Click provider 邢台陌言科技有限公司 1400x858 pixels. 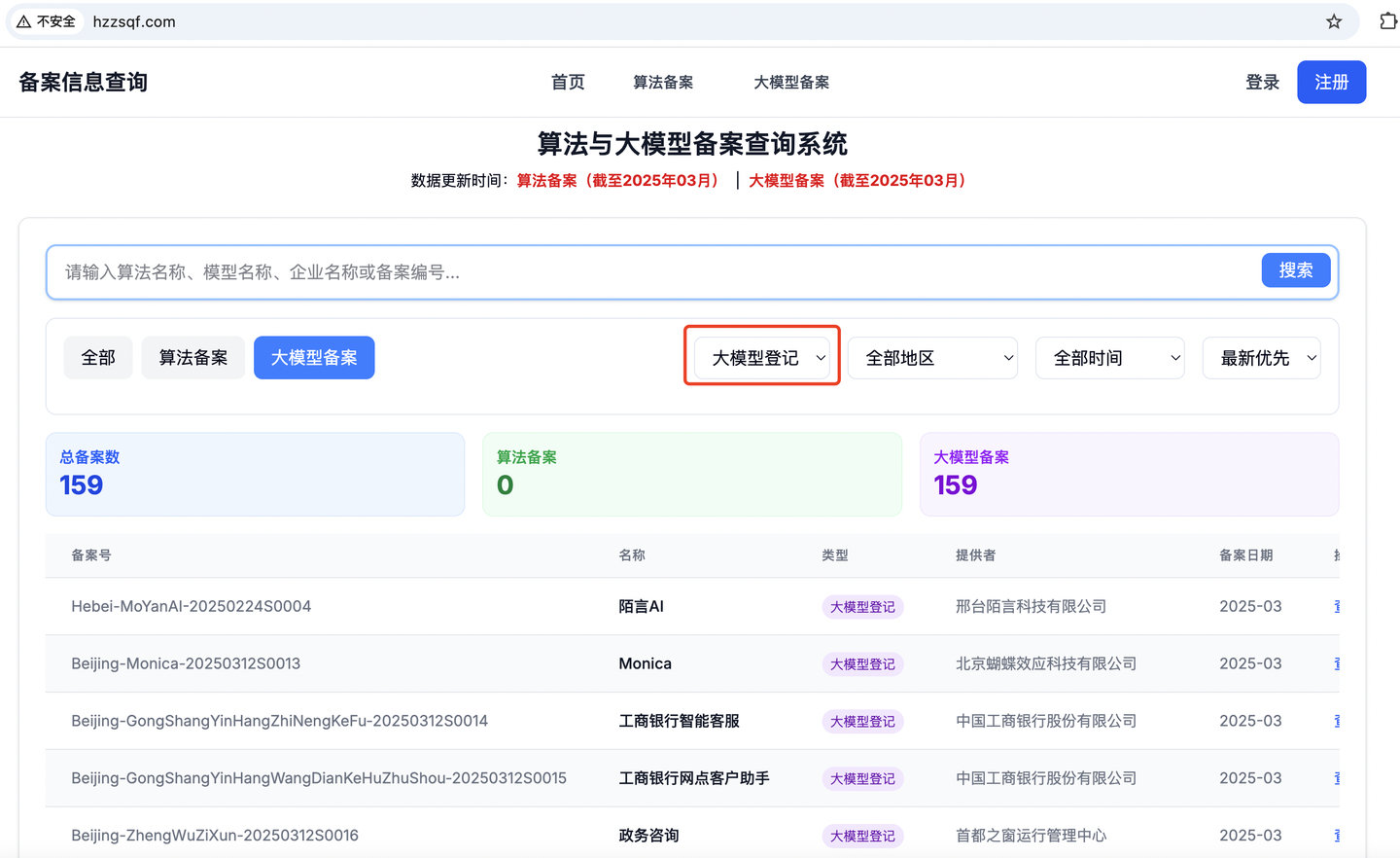[1031, 606]
